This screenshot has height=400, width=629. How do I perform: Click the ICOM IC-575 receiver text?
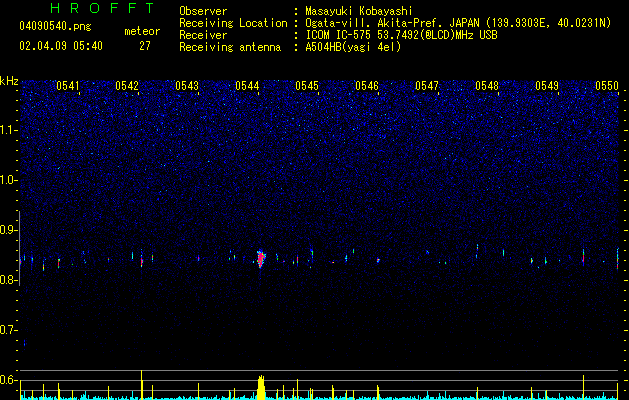(x=401, y=35)
